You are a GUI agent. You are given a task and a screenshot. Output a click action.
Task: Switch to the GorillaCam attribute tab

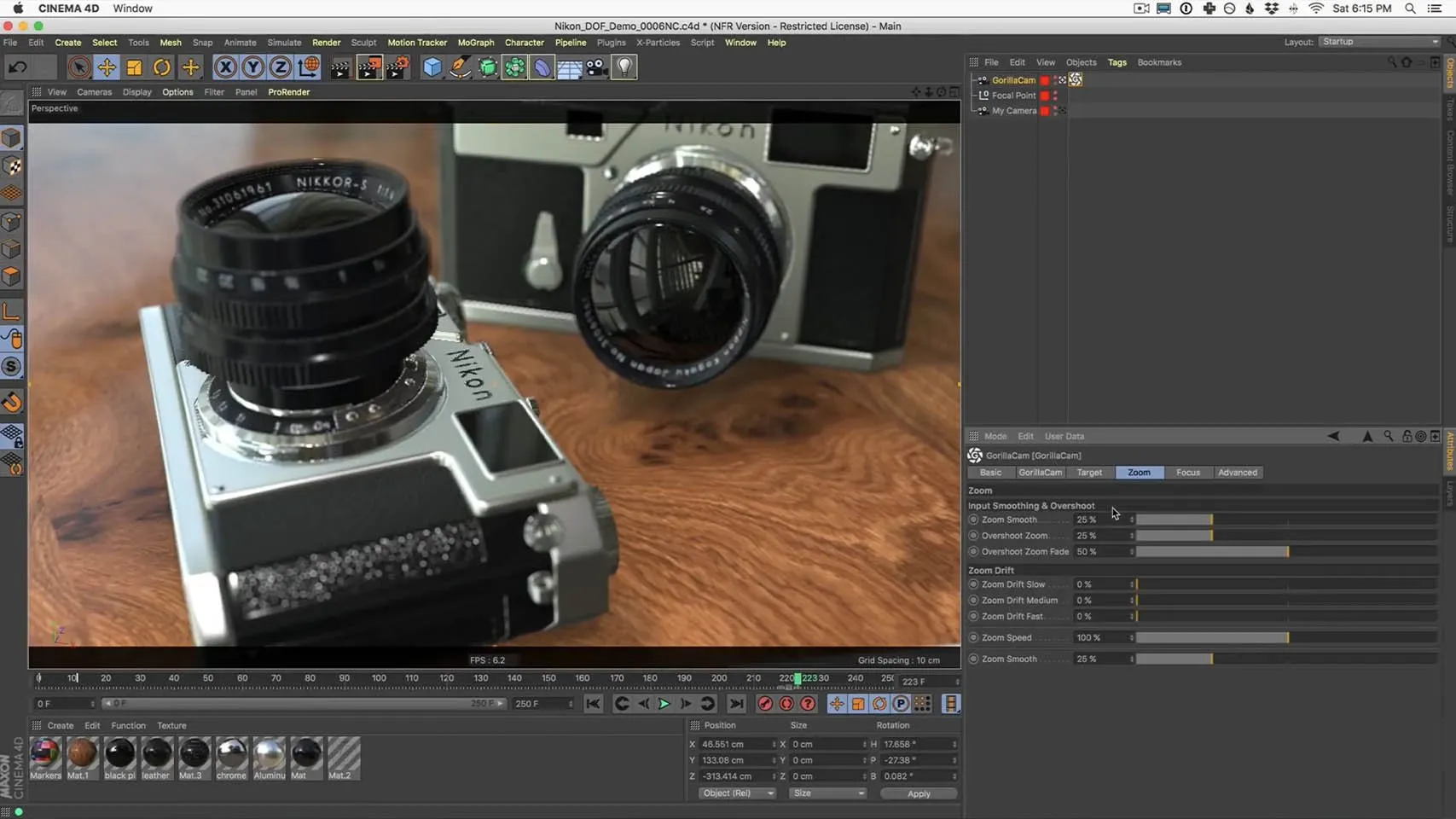pos(1040,473)
